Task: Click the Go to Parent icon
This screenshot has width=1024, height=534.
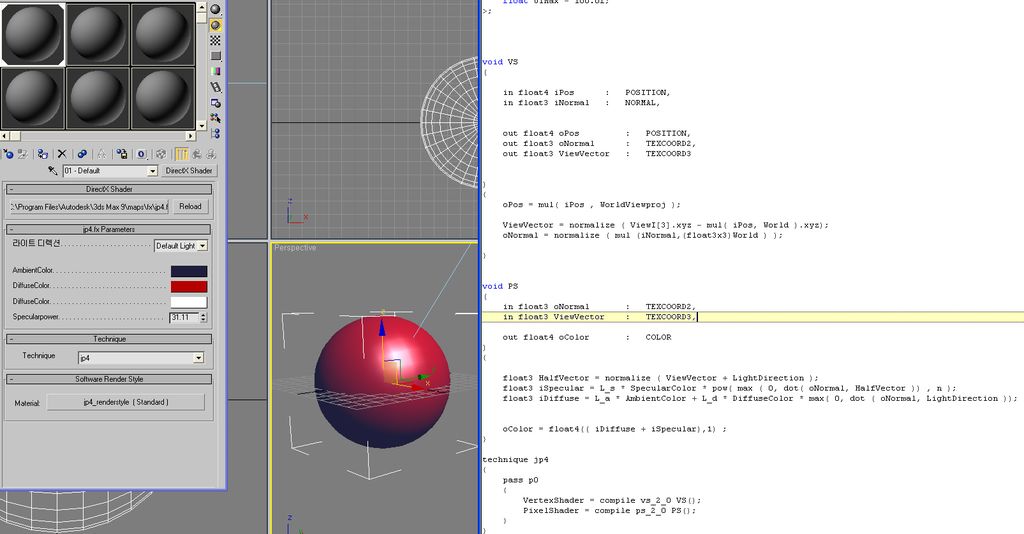Action: pos(196,154)
